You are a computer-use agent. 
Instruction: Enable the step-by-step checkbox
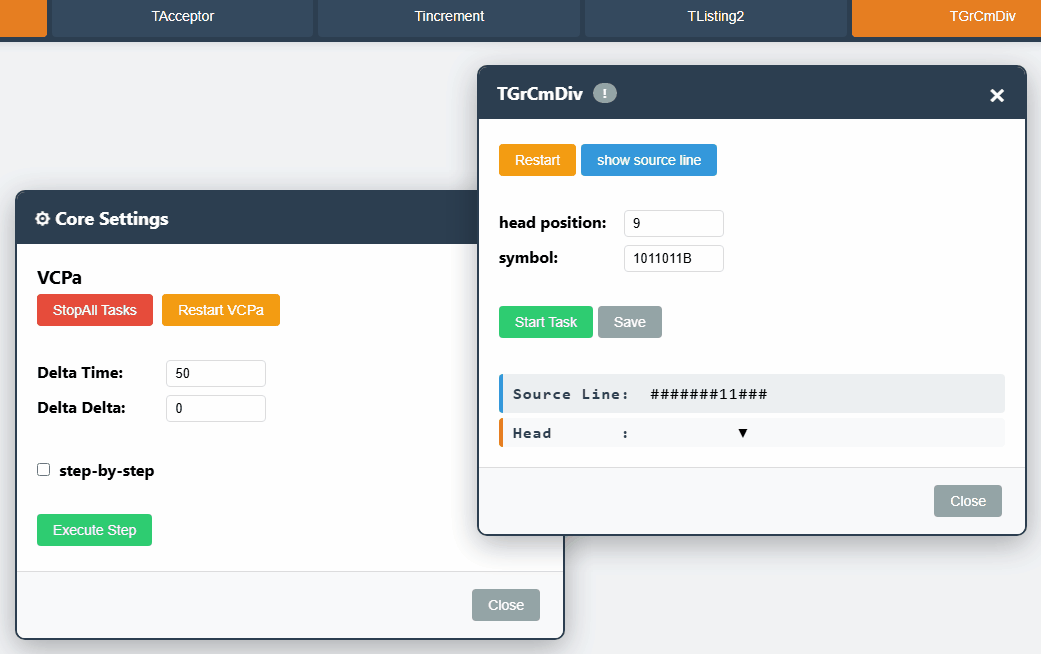click(44, 470)
